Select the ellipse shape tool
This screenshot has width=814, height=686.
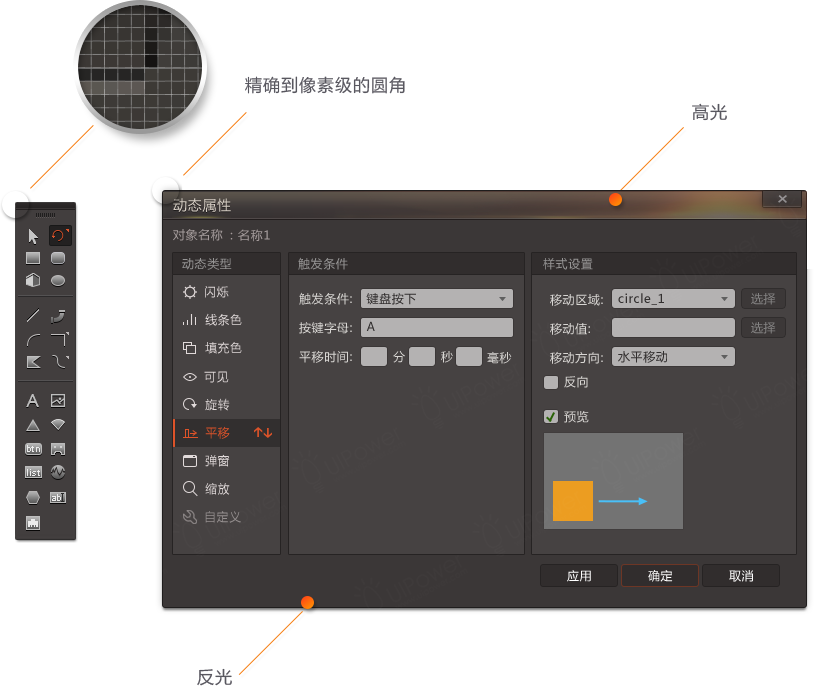point(58,280)
